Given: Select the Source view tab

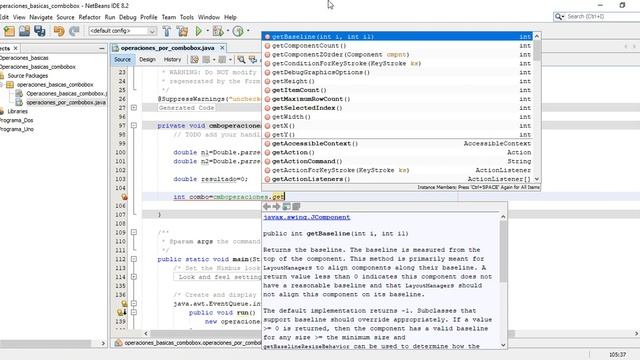Looking at the screenshot, I should (122, 60).
